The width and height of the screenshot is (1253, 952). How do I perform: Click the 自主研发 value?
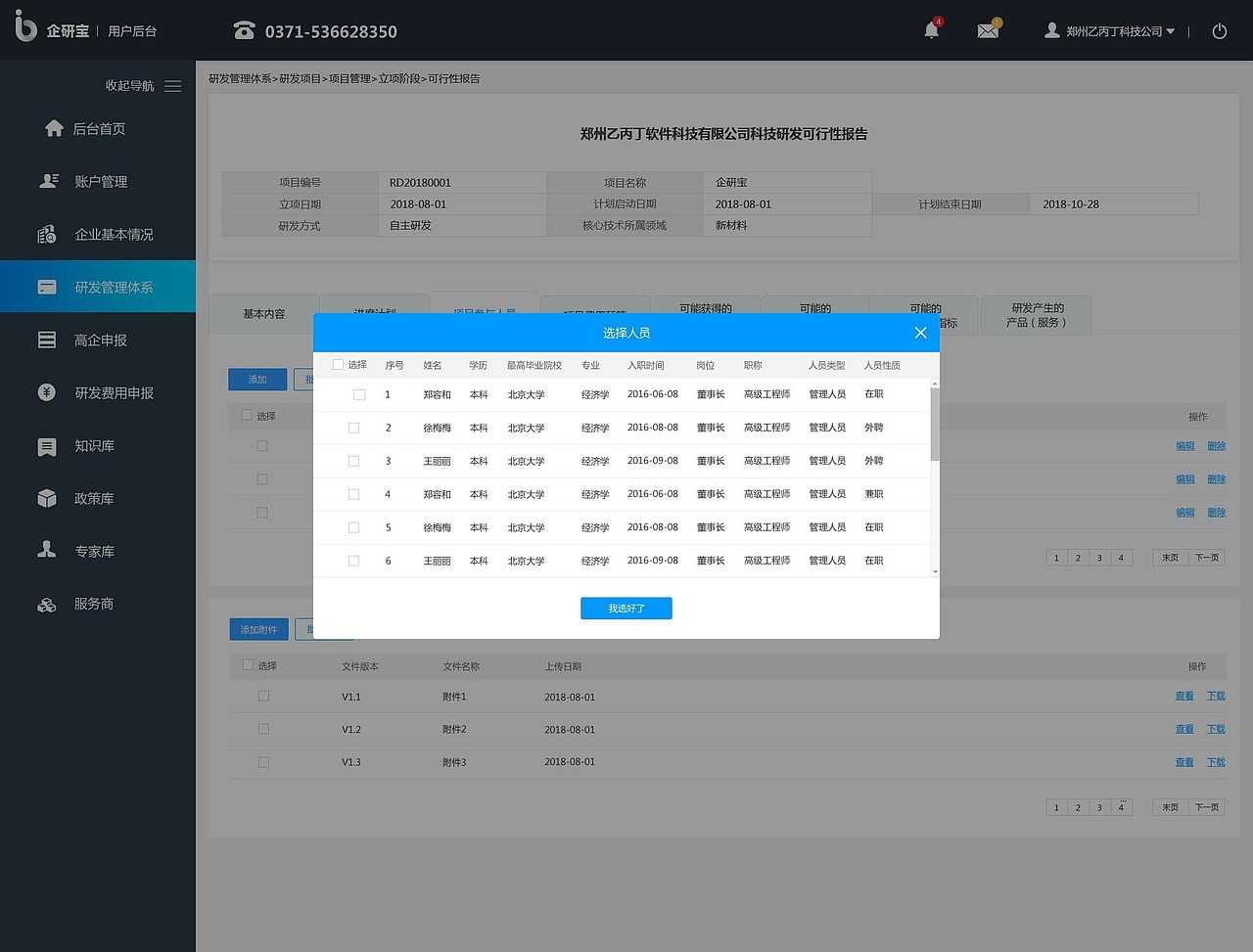tap(410, 226)
